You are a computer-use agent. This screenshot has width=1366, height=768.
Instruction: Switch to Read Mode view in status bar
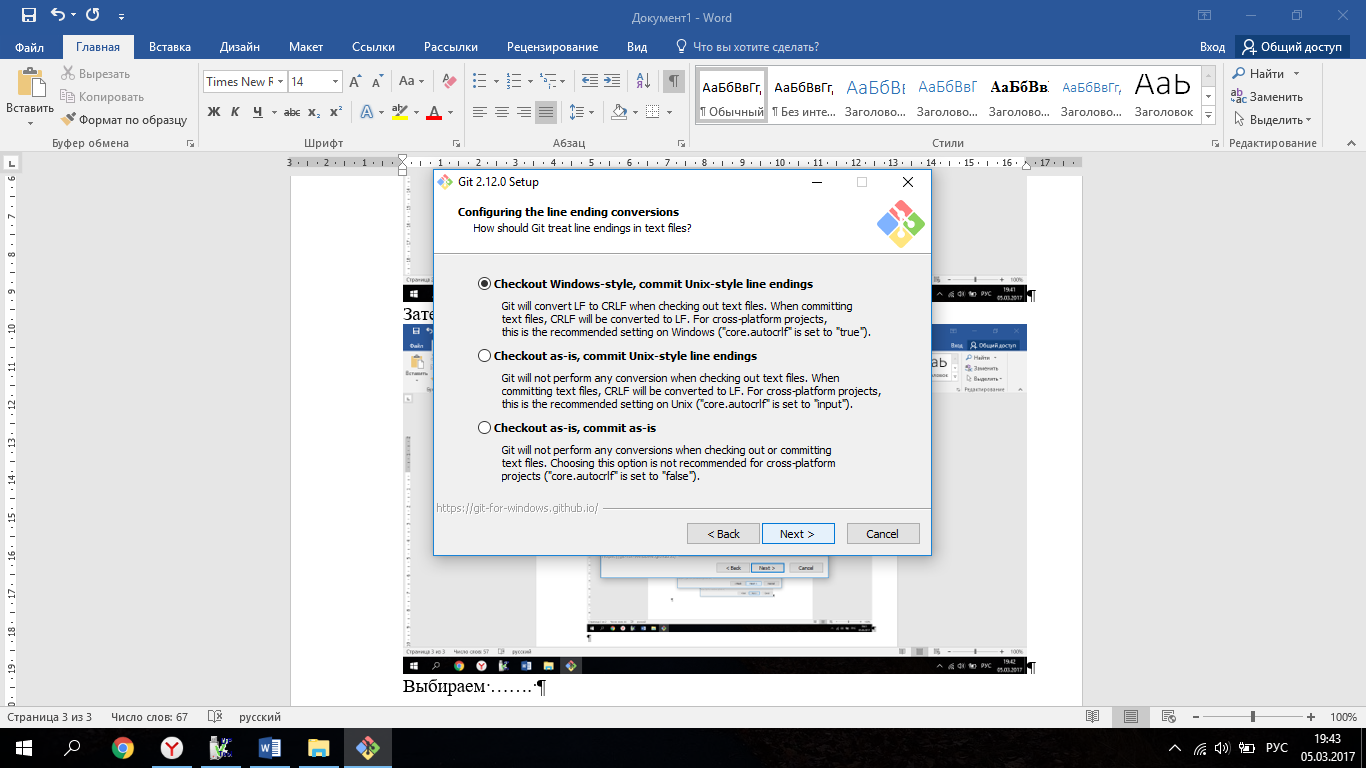tap(1093, 717)
